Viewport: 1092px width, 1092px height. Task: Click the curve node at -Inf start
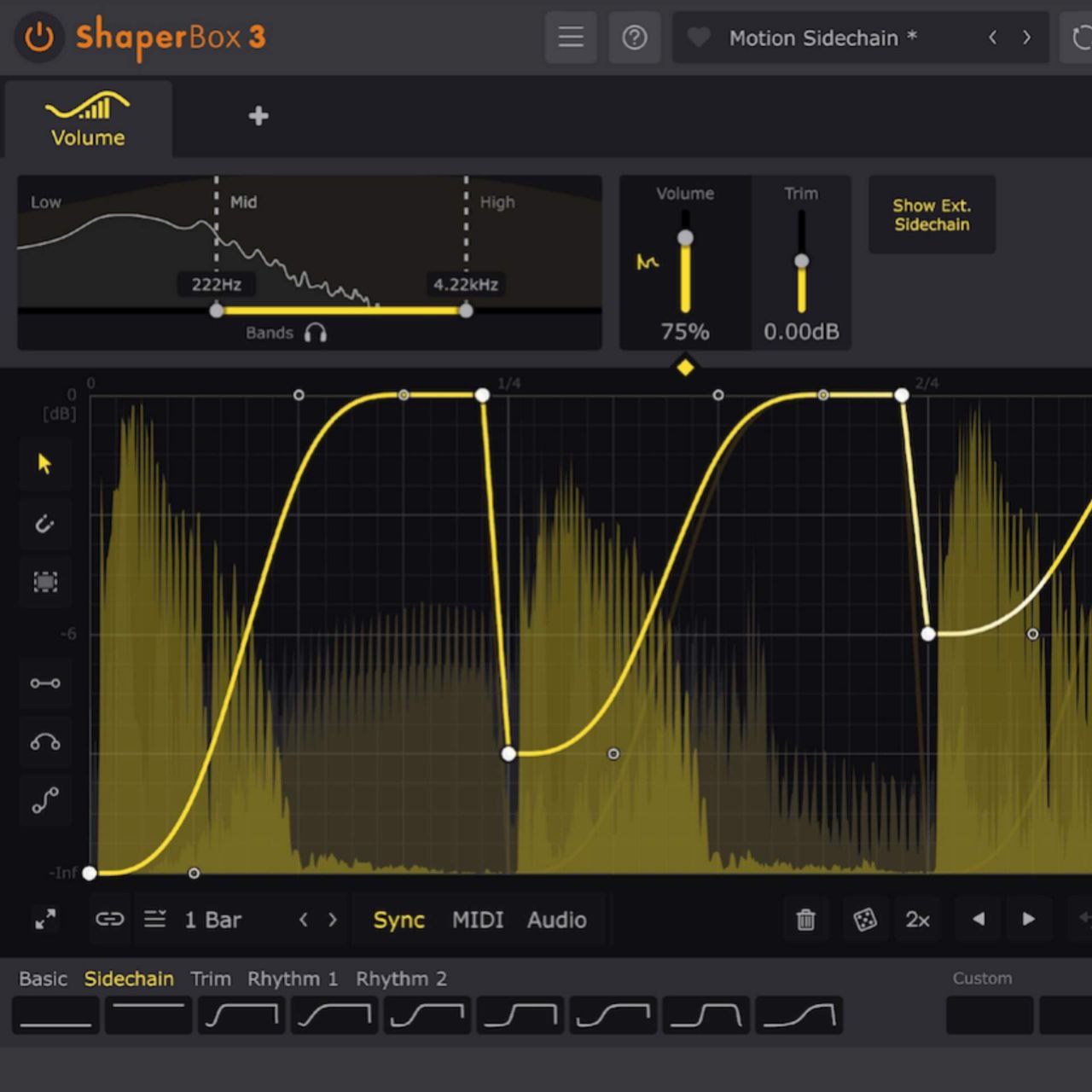[90, 873]
